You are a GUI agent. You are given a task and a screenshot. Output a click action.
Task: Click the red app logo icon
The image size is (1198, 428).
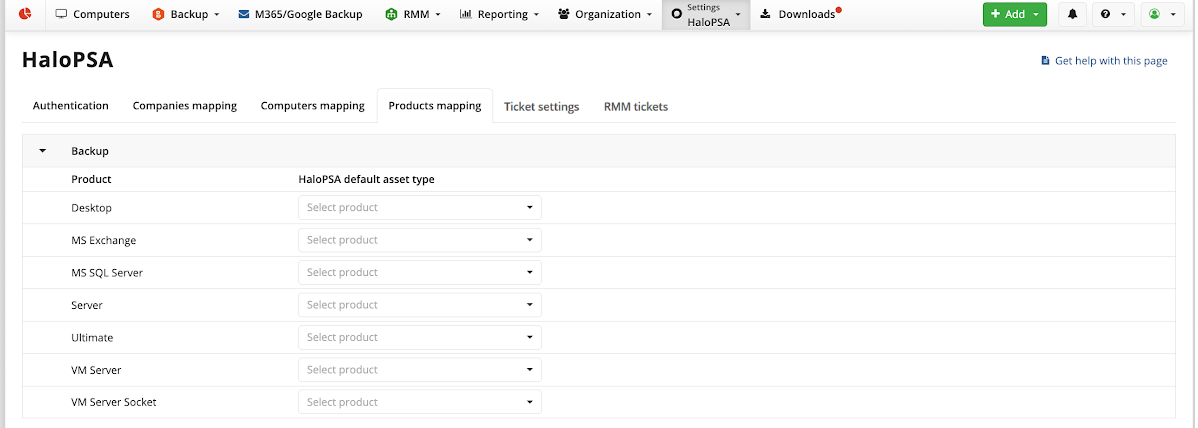[25, 14]
